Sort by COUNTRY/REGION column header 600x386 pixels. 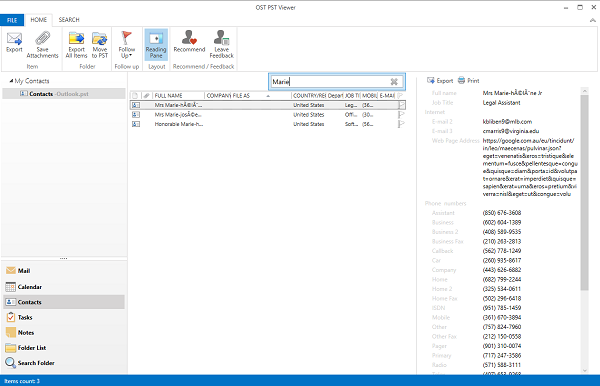309,96
